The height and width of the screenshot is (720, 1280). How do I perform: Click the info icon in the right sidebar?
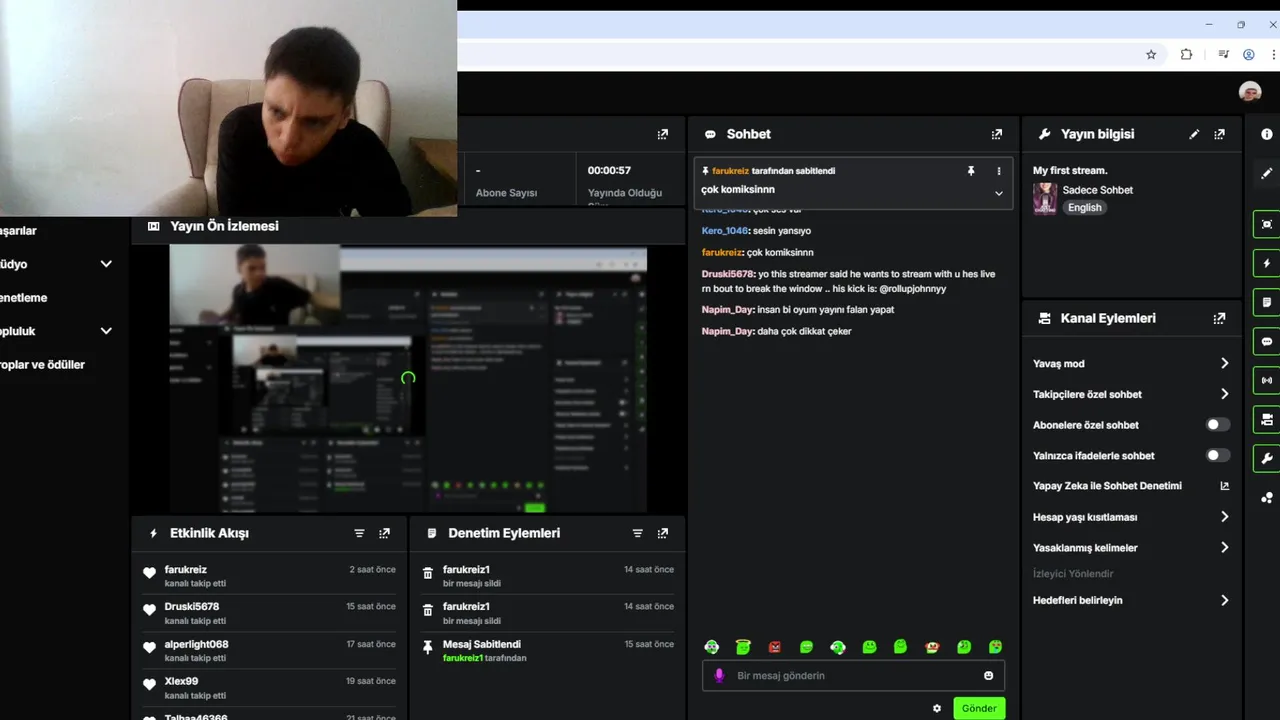click(x=1267, y=134)
